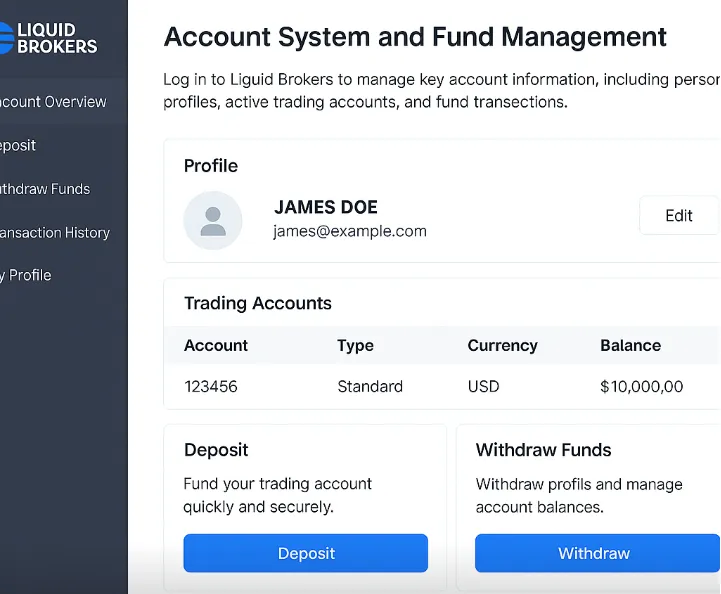
Task: Select the Account column header
Action: (216, 345)
